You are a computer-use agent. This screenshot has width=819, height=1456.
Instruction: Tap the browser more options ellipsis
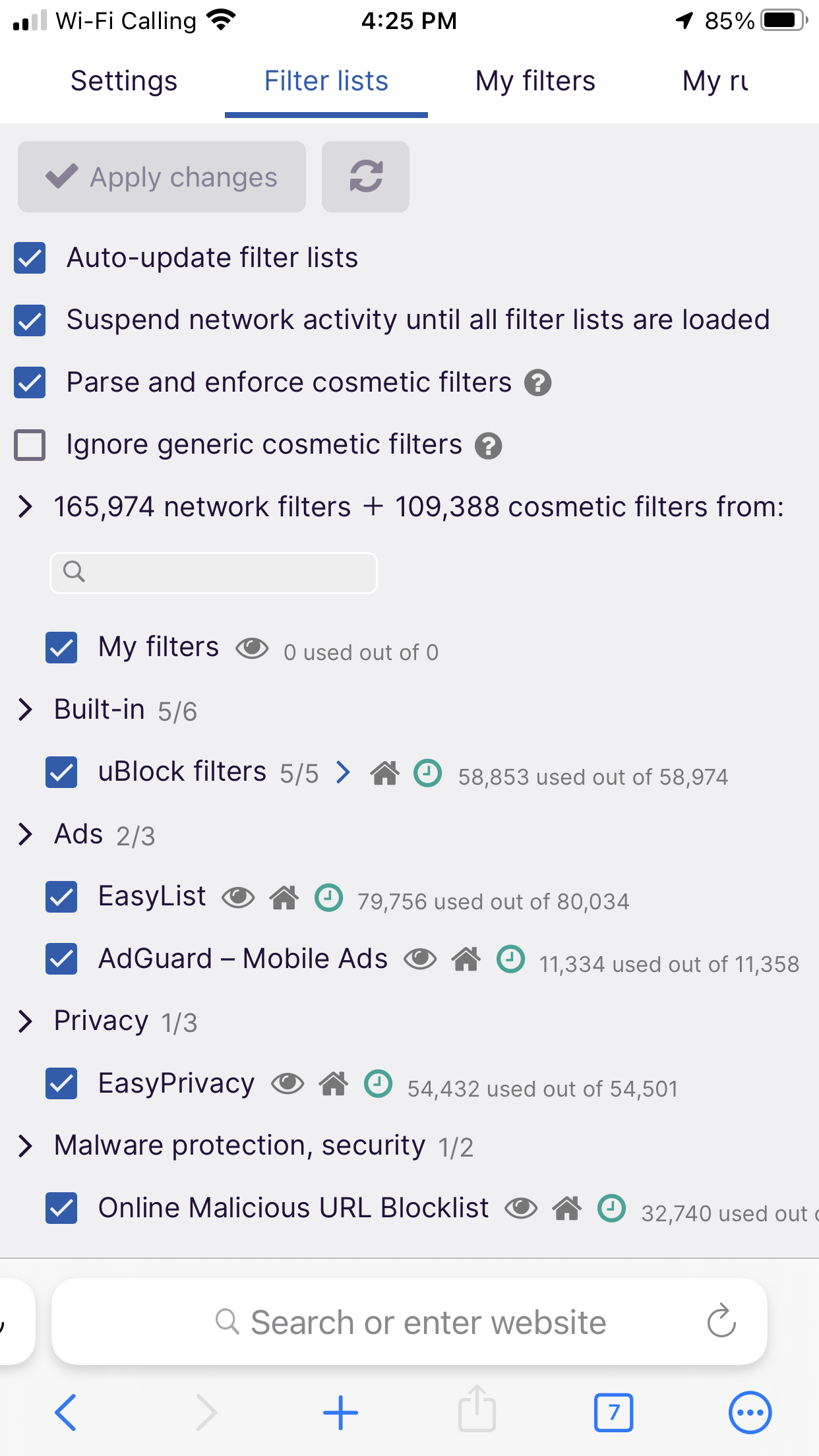click(750, 1412)
